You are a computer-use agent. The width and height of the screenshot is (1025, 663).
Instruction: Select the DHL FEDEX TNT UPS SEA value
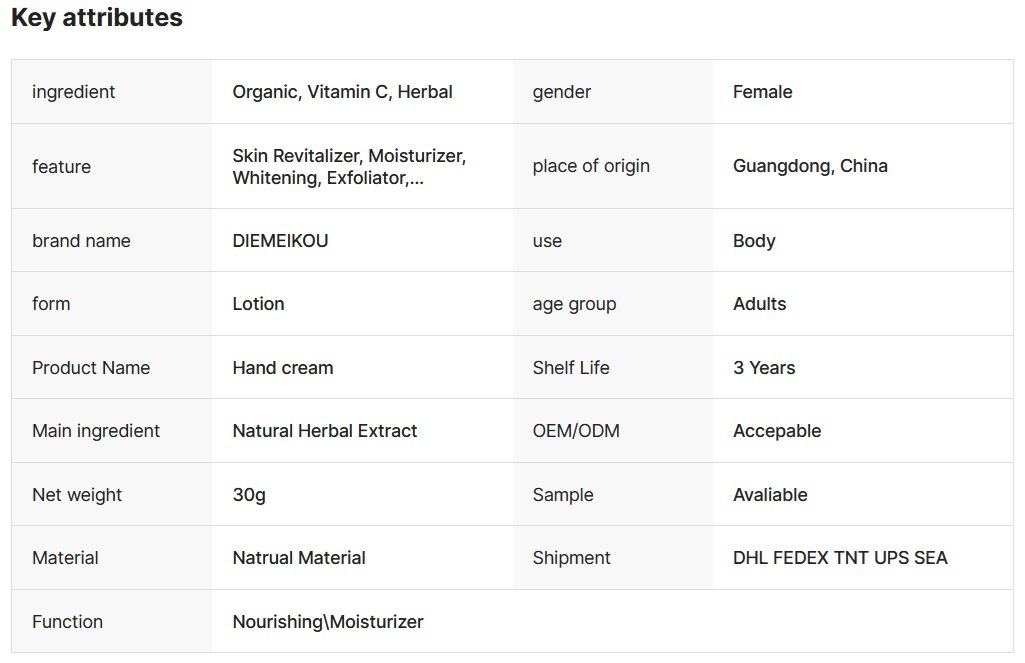click(840, 558)
